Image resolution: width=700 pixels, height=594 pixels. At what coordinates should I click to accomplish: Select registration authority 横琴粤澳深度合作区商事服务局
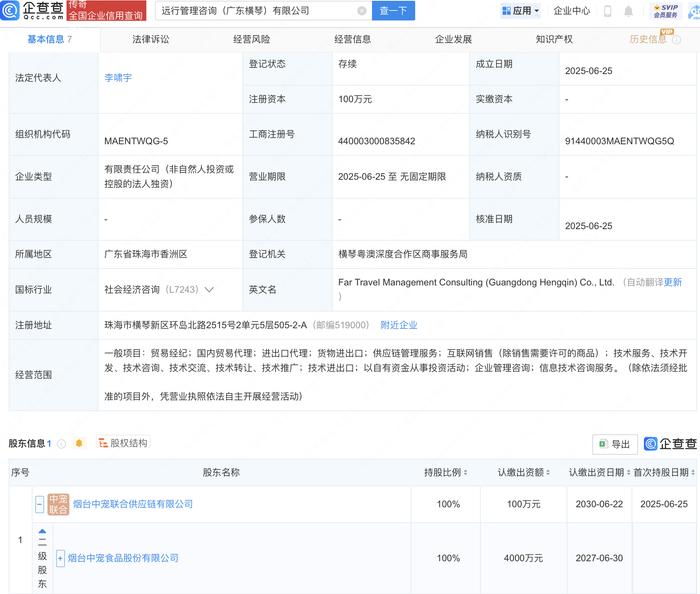(403, 254)
